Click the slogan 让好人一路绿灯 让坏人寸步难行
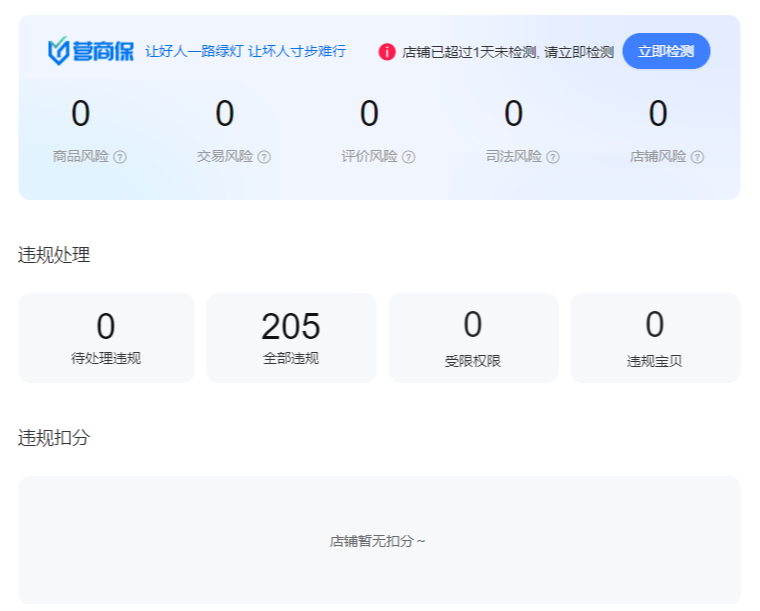760x611 pixels. 246,51
